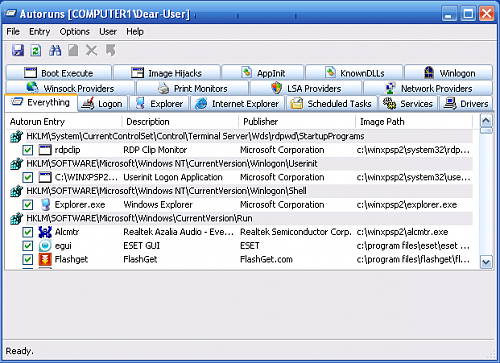The width and height of the screenshot is (500, 363).
Task: Click the Explorer.exe entry icon
Action: click(45, 205)
